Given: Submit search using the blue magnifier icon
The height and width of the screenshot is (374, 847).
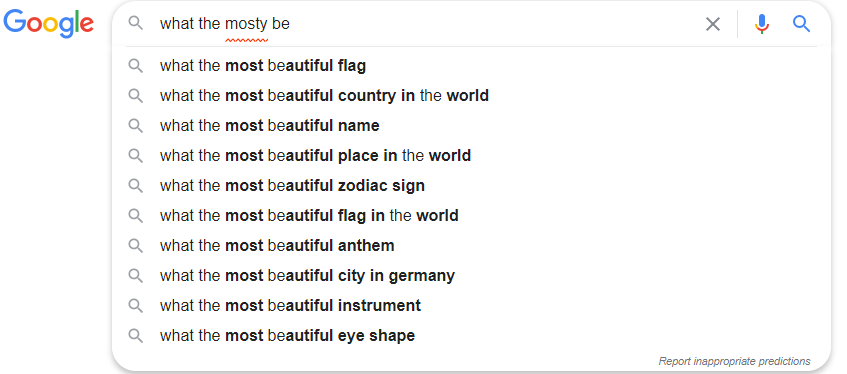Looking at the screenshot, I should coord(801,24).
